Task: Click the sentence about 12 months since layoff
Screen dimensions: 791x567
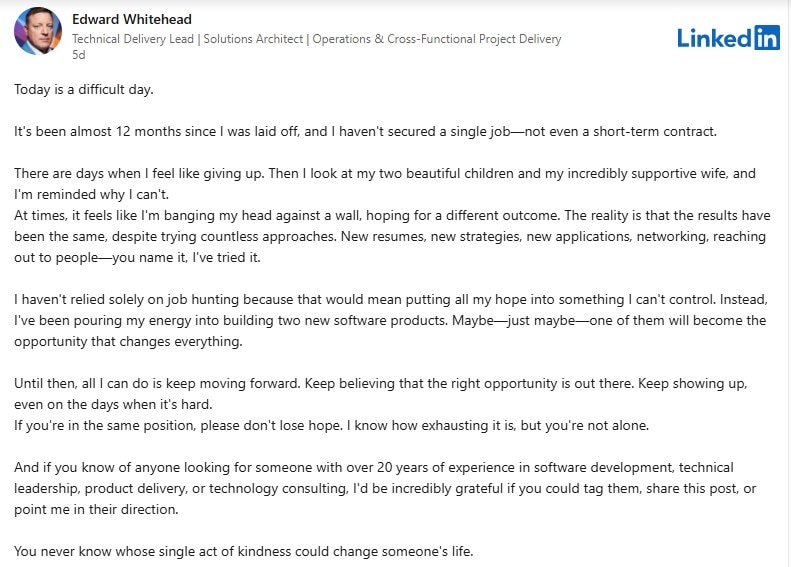Action: pyautogui.click(x=365, y=131)
